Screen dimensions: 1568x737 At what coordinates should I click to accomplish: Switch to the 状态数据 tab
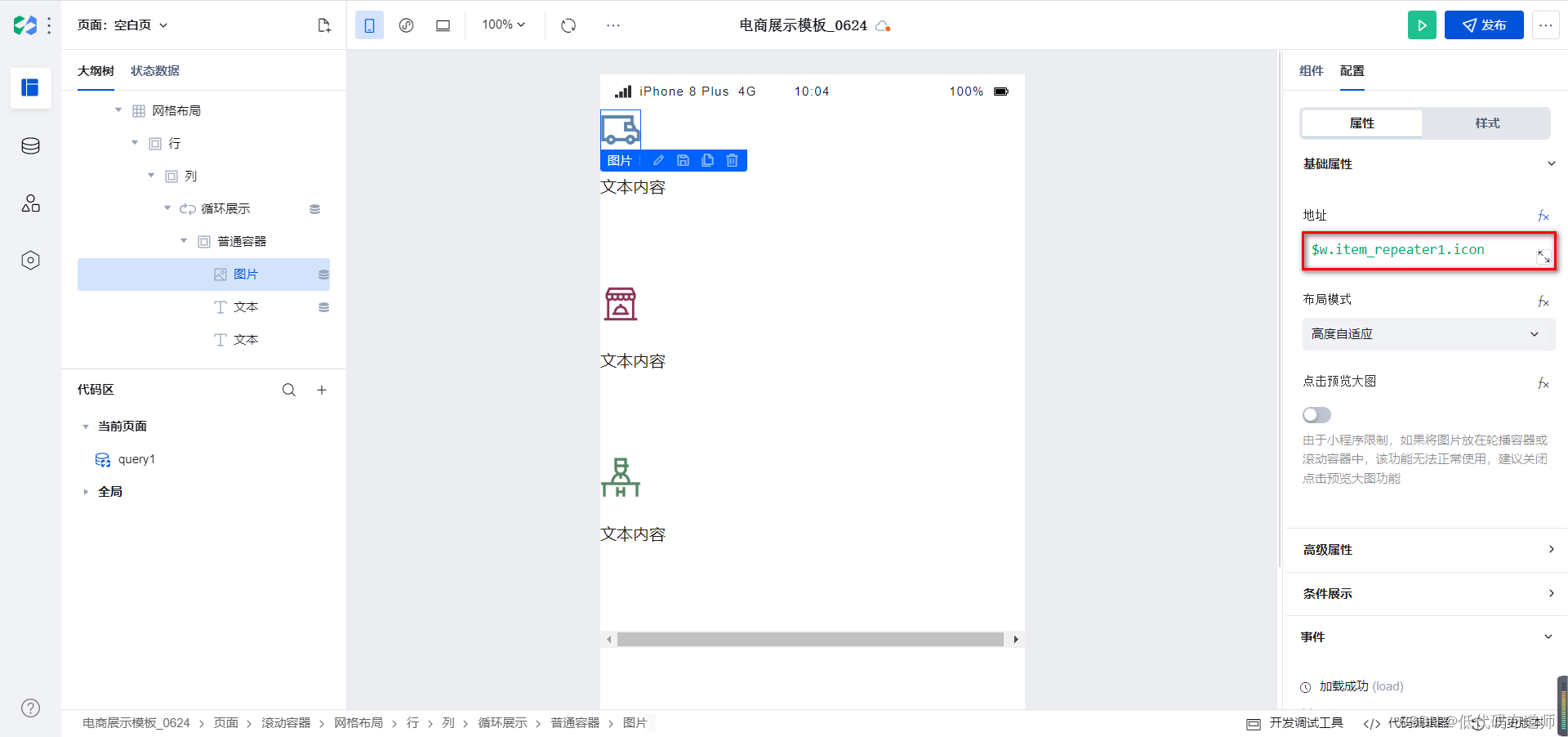point(155,71)
